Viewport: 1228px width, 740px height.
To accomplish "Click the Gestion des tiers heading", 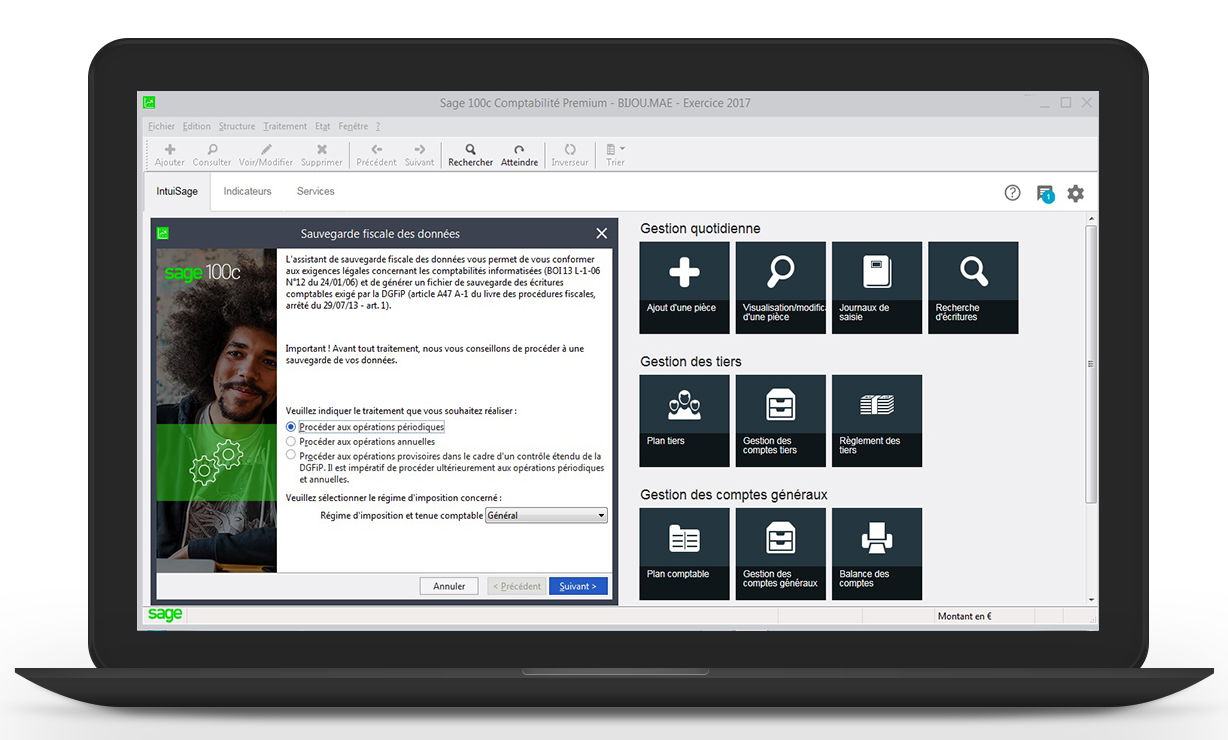I will [691, 362].
